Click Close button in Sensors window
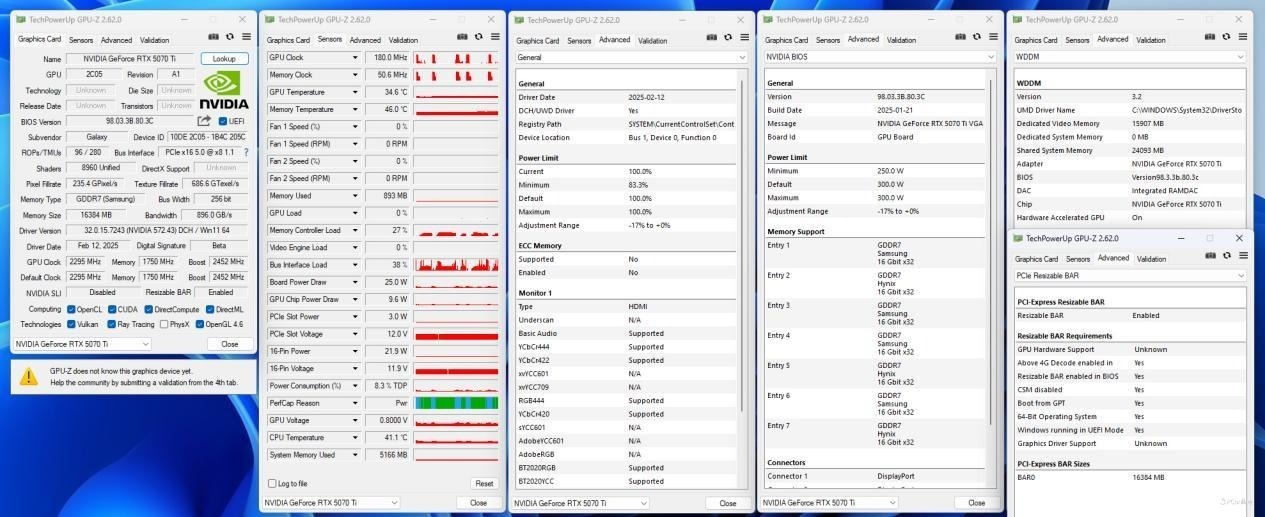Screen dimensions: 1265x517 pyautogui.click(x=478, y=503)
